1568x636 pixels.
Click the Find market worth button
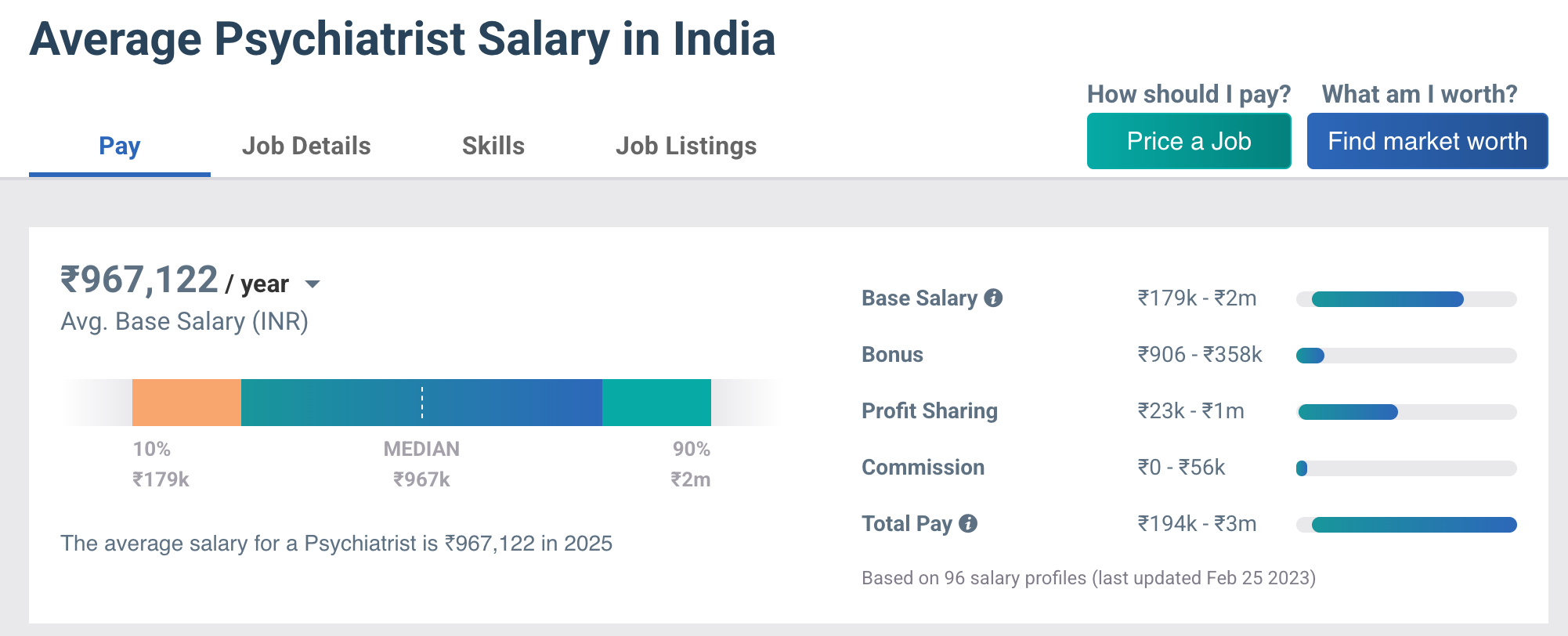[x=1426, y=141]
